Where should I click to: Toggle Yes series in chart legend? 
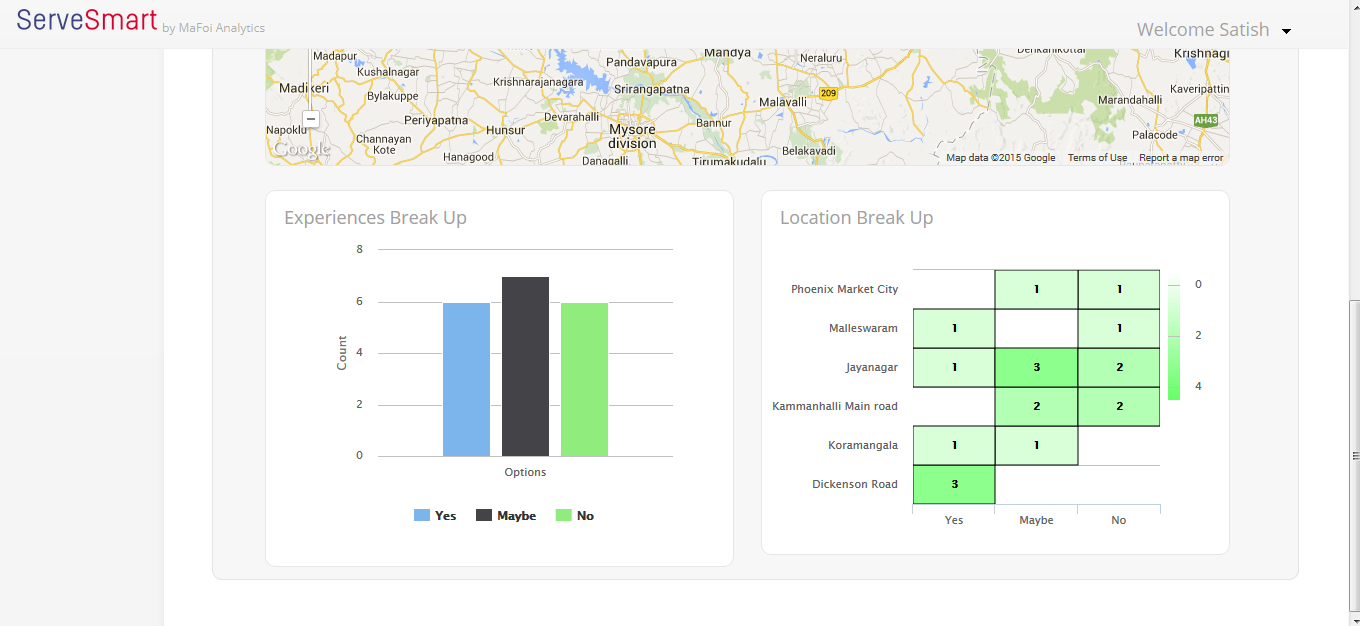435,516
